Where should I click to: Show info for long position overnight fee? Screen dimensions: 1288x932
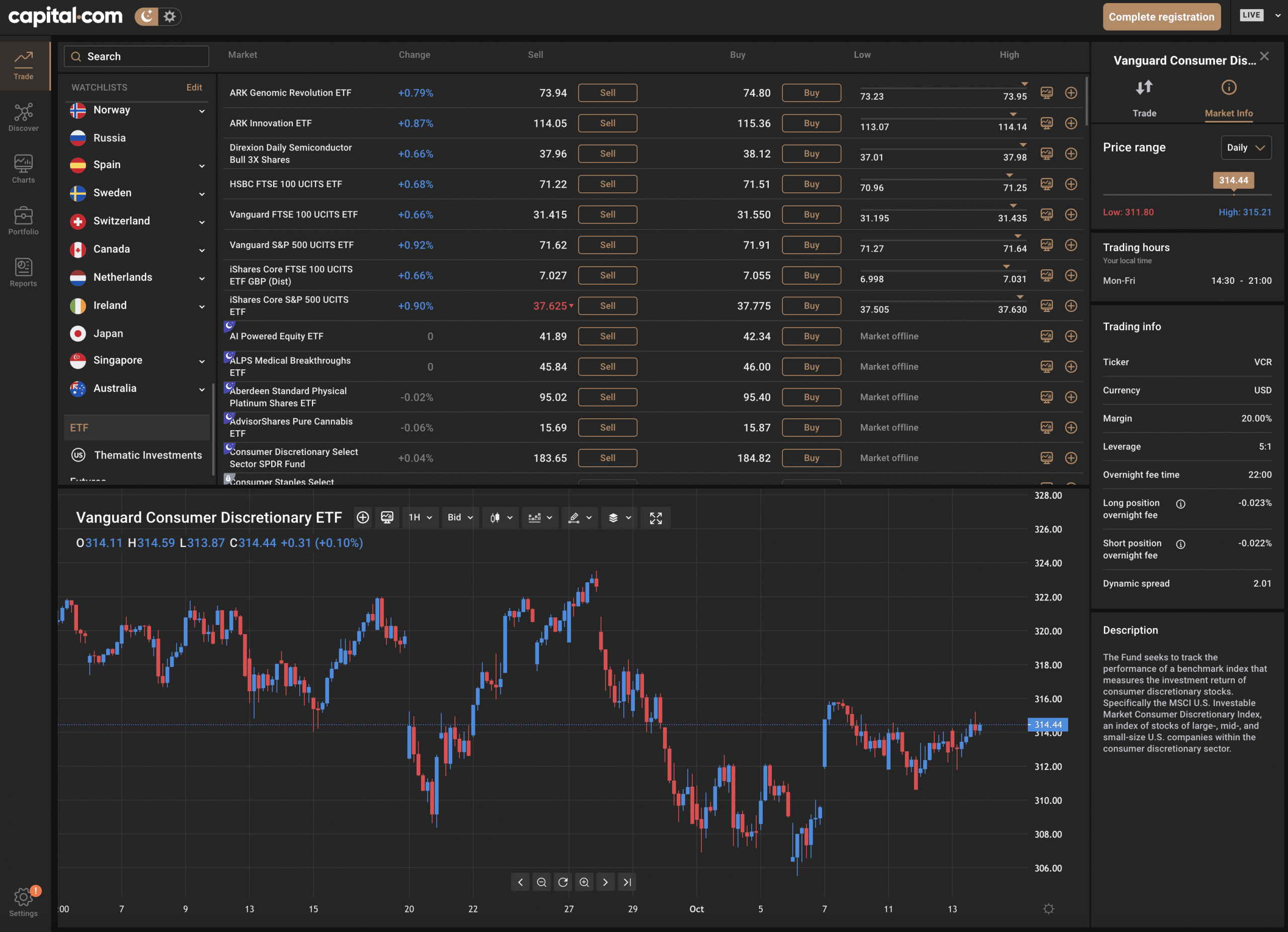pos(1181,504)
